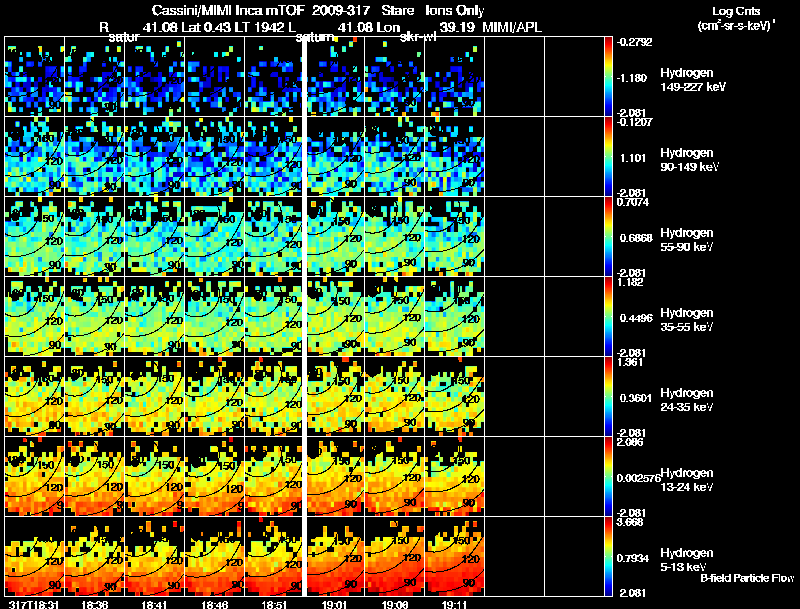800x609 pixels.
Task: Click the Hydrogen 5-13 keV color bar
Action: coord(608,557)
